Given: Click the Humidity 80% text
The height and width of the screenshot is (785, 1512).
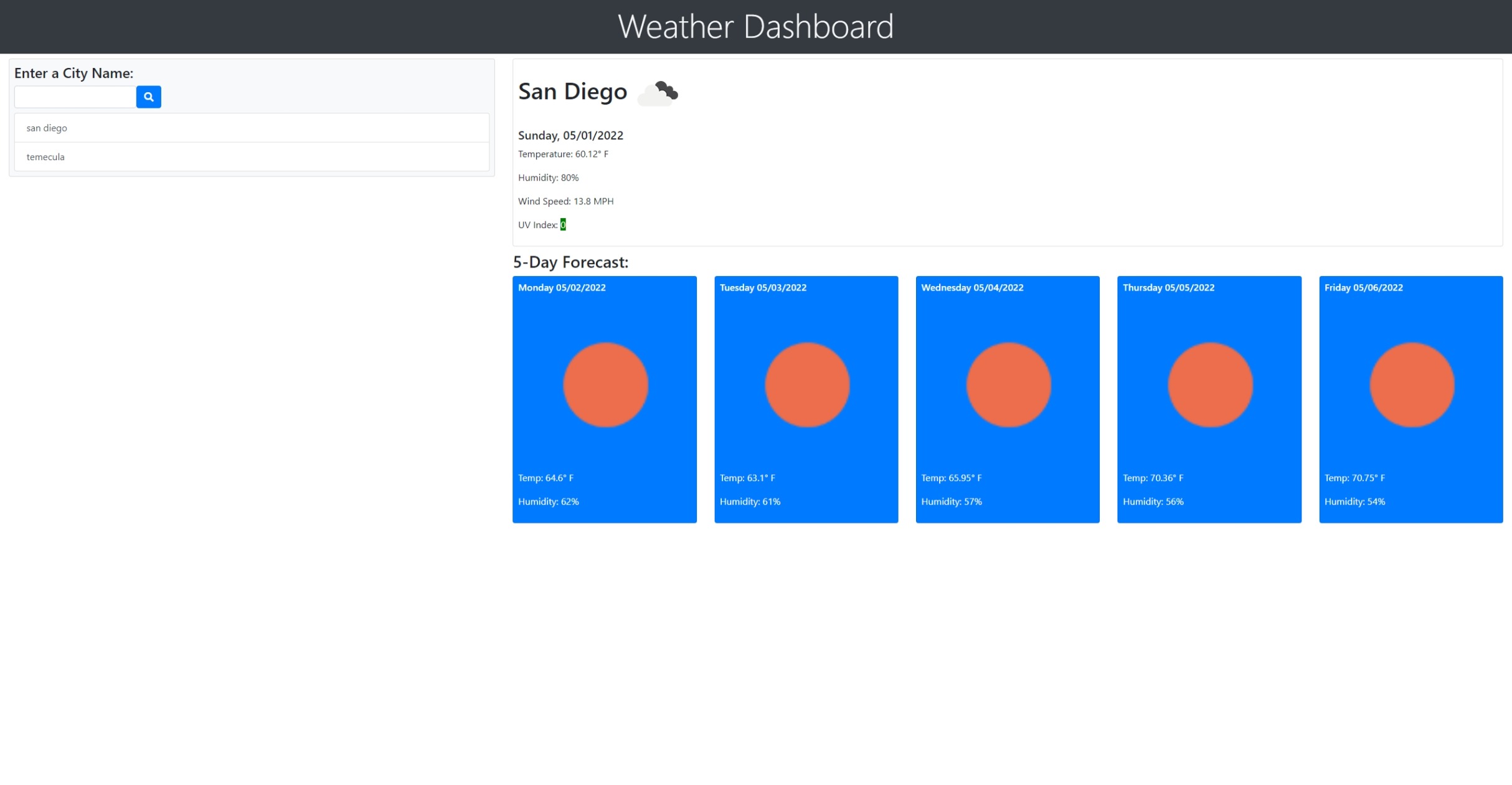Looking at the screenshot, I should 548,178.
